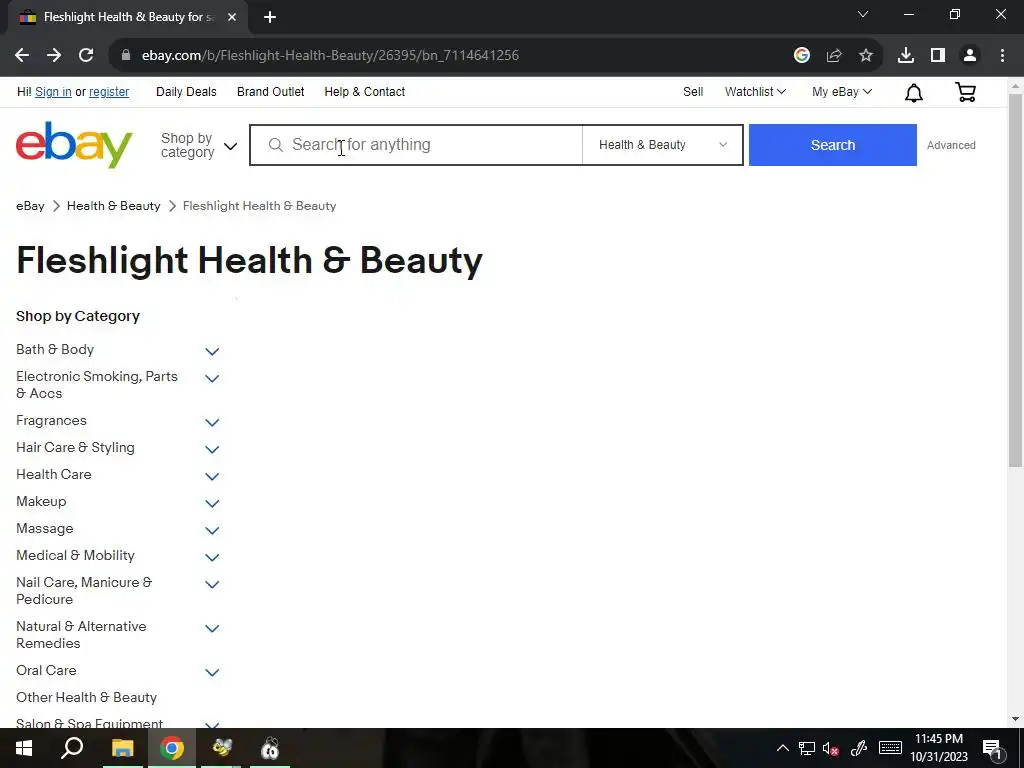Open Daily Deals page
1024x768 pixels.
186,92
